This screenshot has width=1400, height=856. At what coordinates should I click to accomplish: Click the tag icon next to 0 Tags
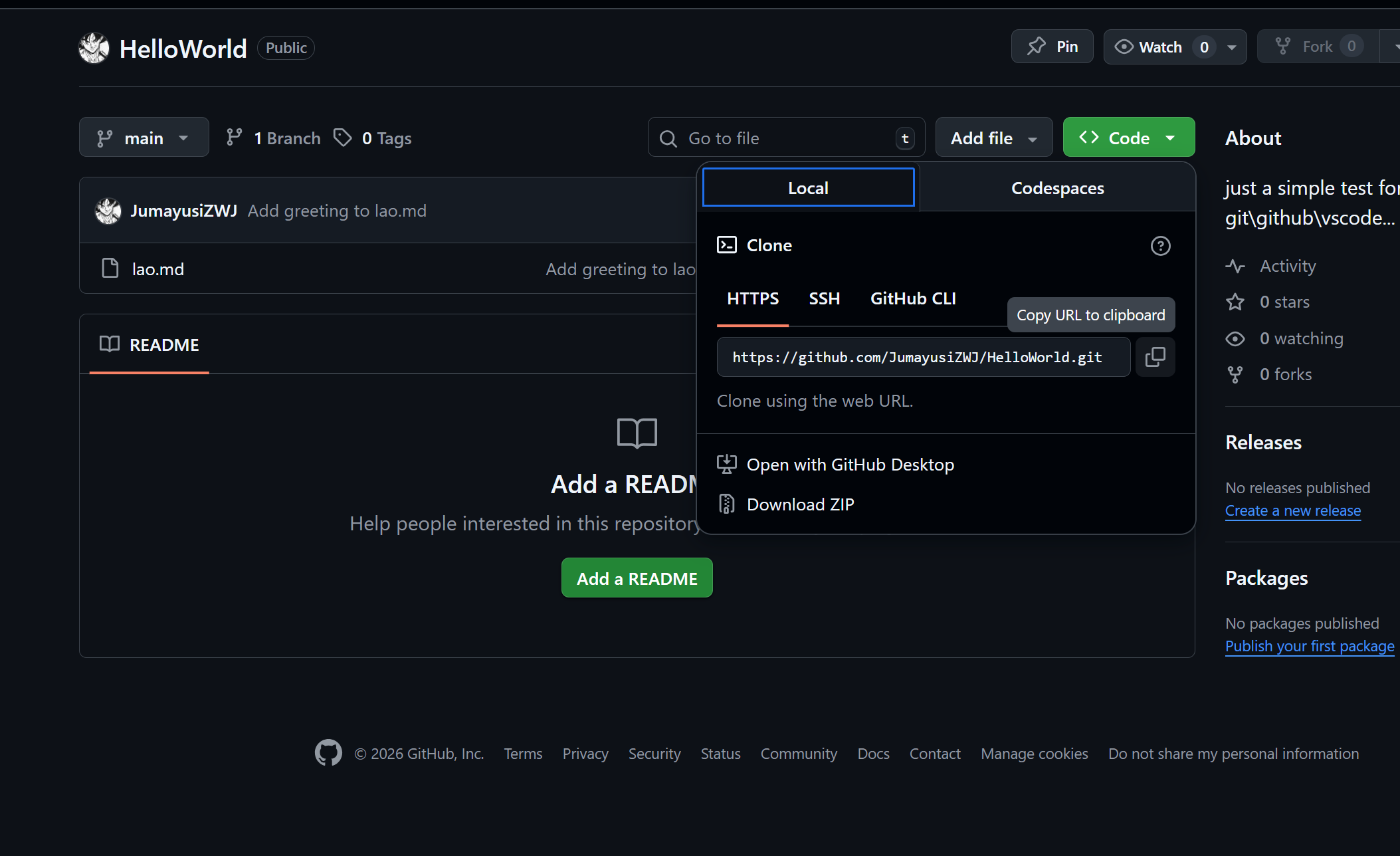[x=343, y=138]
